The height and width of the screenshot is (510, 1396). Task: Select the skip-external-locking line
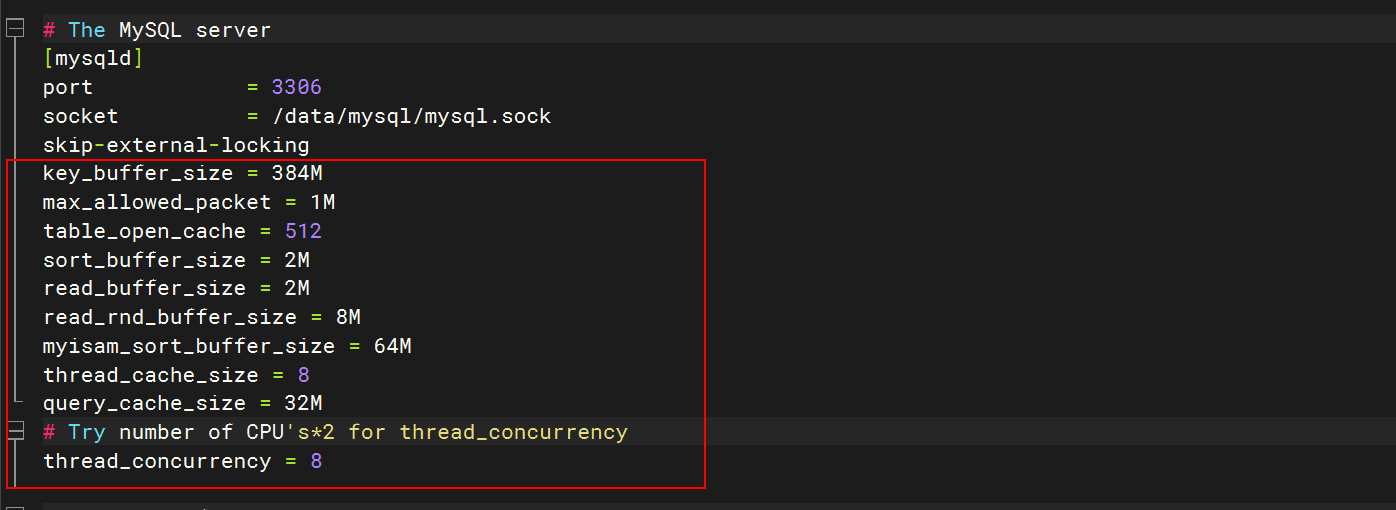pos(176,145)
